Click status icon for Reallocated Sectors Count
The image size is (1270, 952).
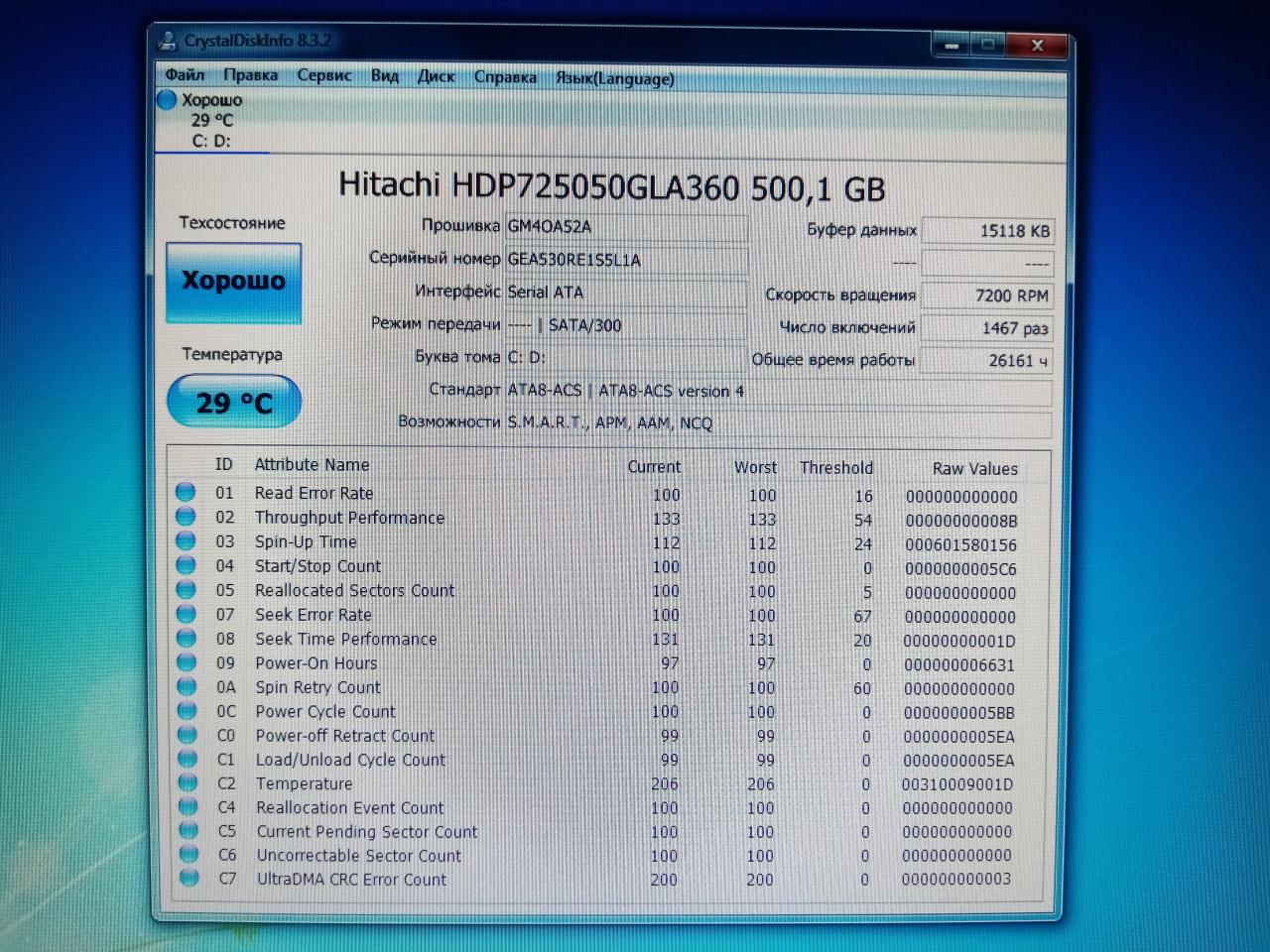pyautogui.click(x=186, y=589)
